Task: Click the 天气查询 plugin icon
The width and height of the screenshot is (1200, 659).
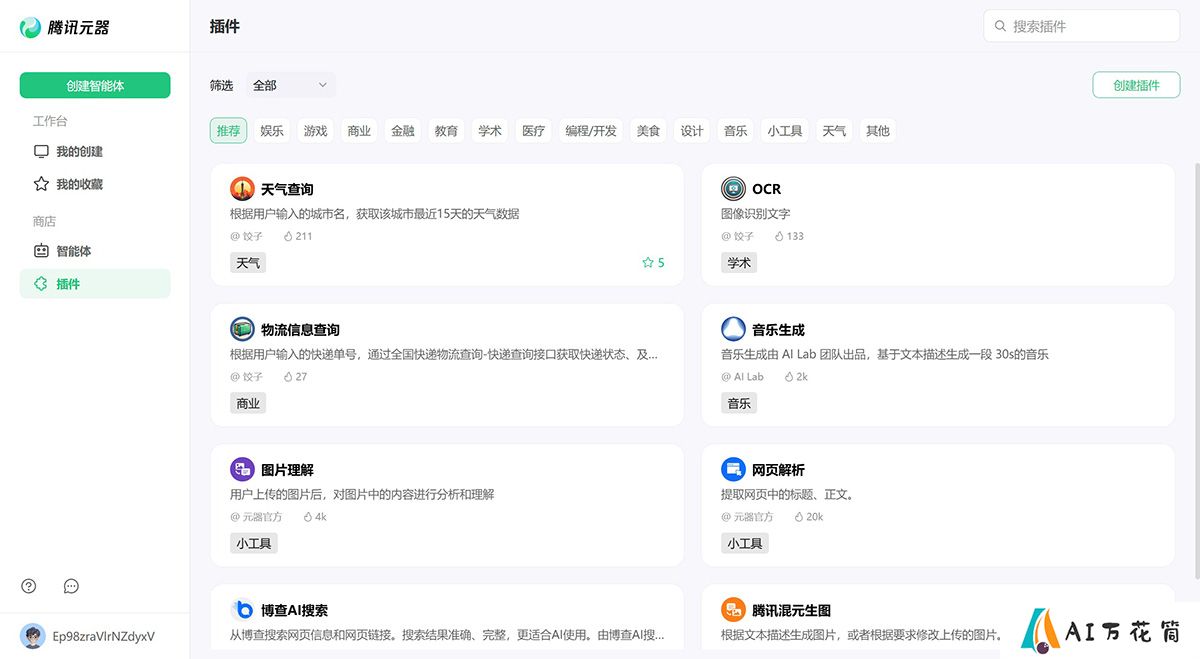Action: coord(242,189)
